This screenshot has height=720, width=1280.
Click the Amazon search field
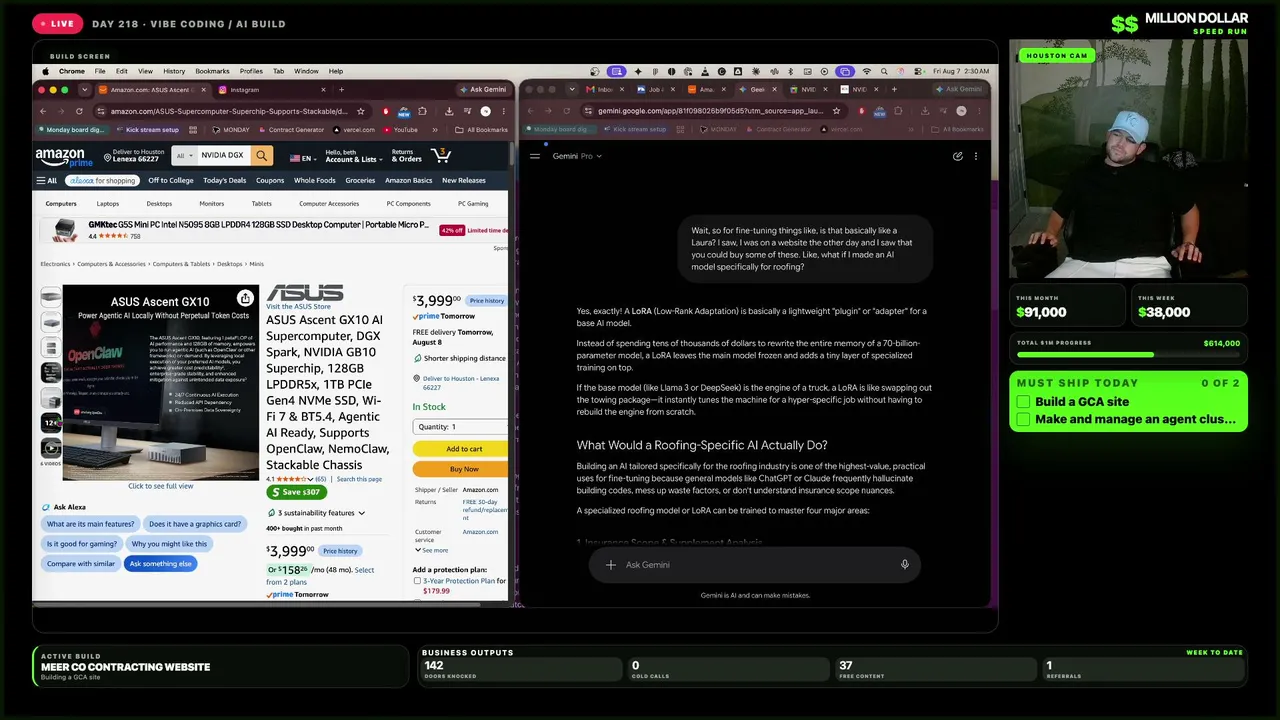coord(223,155)
